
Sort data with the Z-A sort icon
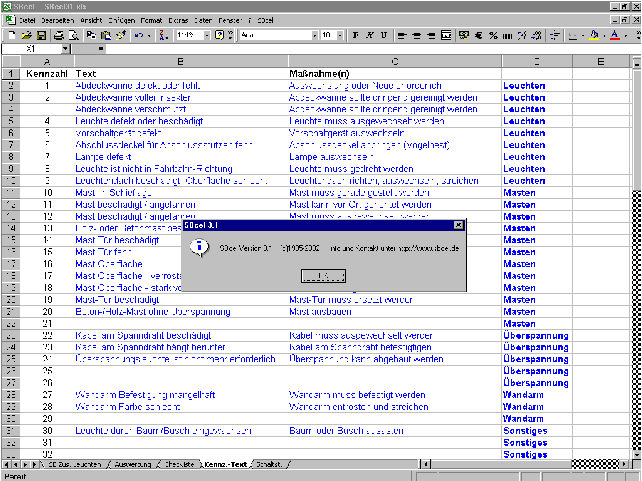pos(163,36)
